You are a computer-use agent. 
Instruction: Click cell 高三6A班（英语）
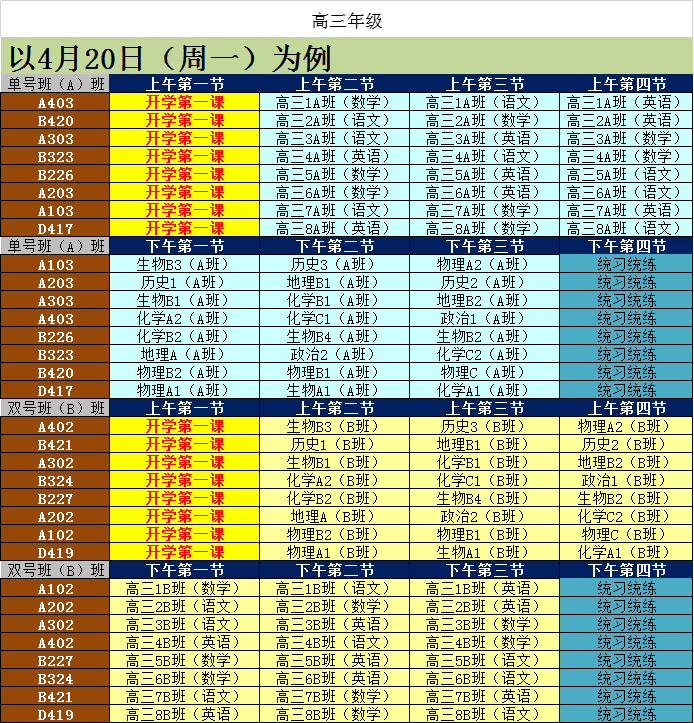point(485,192)
